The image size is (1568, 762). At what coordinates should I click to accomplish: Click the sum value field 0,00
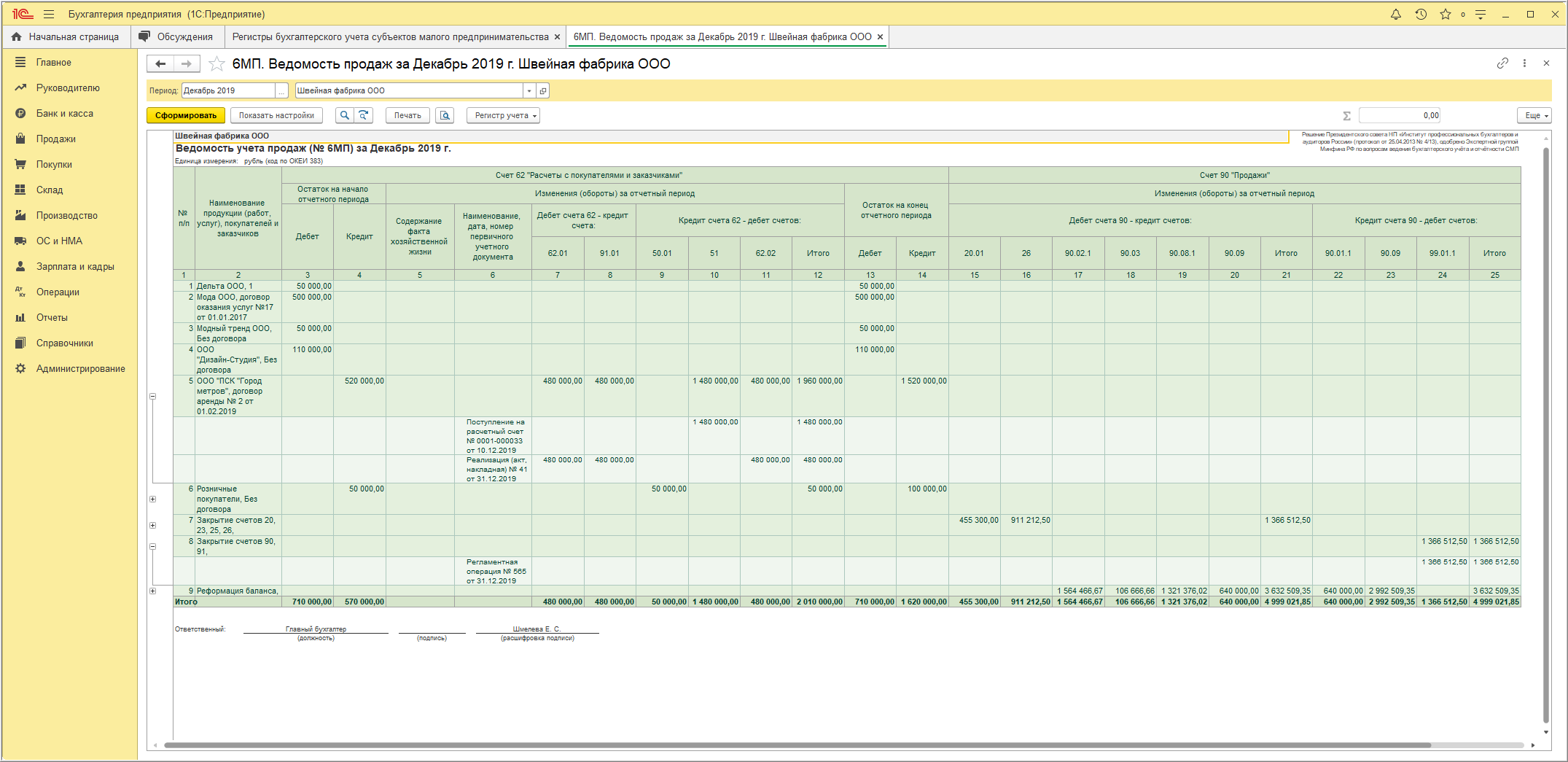(x=1400, y=115)
